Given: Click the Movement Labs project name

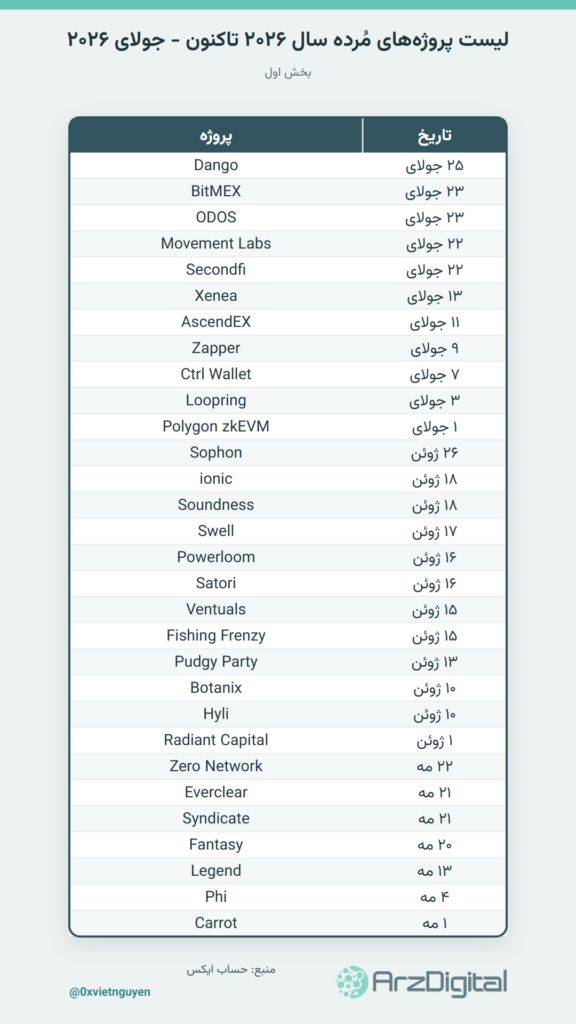Looking at the screenshot, I should pyautogui.click(x=216, y=244).
